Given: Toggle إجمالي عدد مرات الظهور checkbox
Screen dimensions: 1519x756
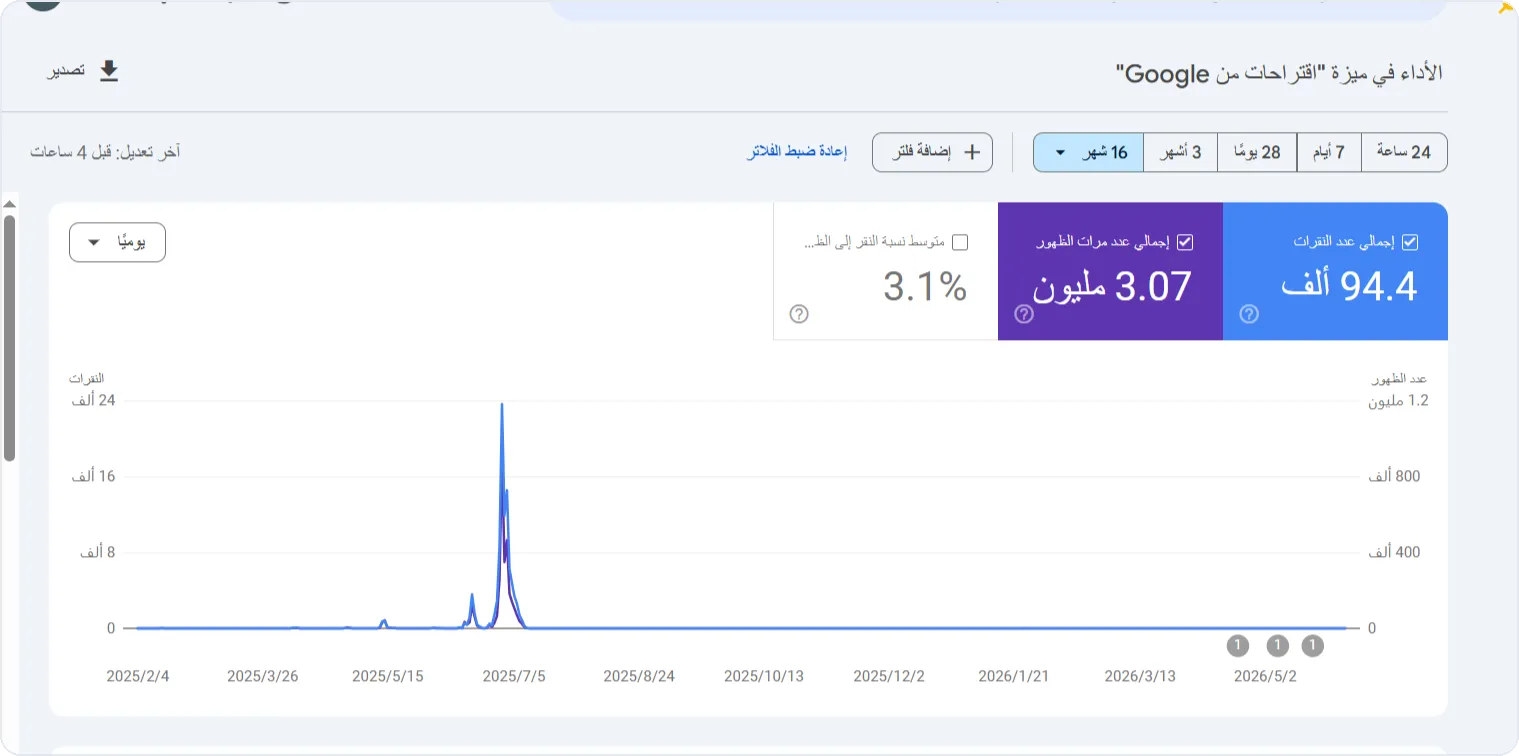Looking at the screenshot, I should [1185, 242].
